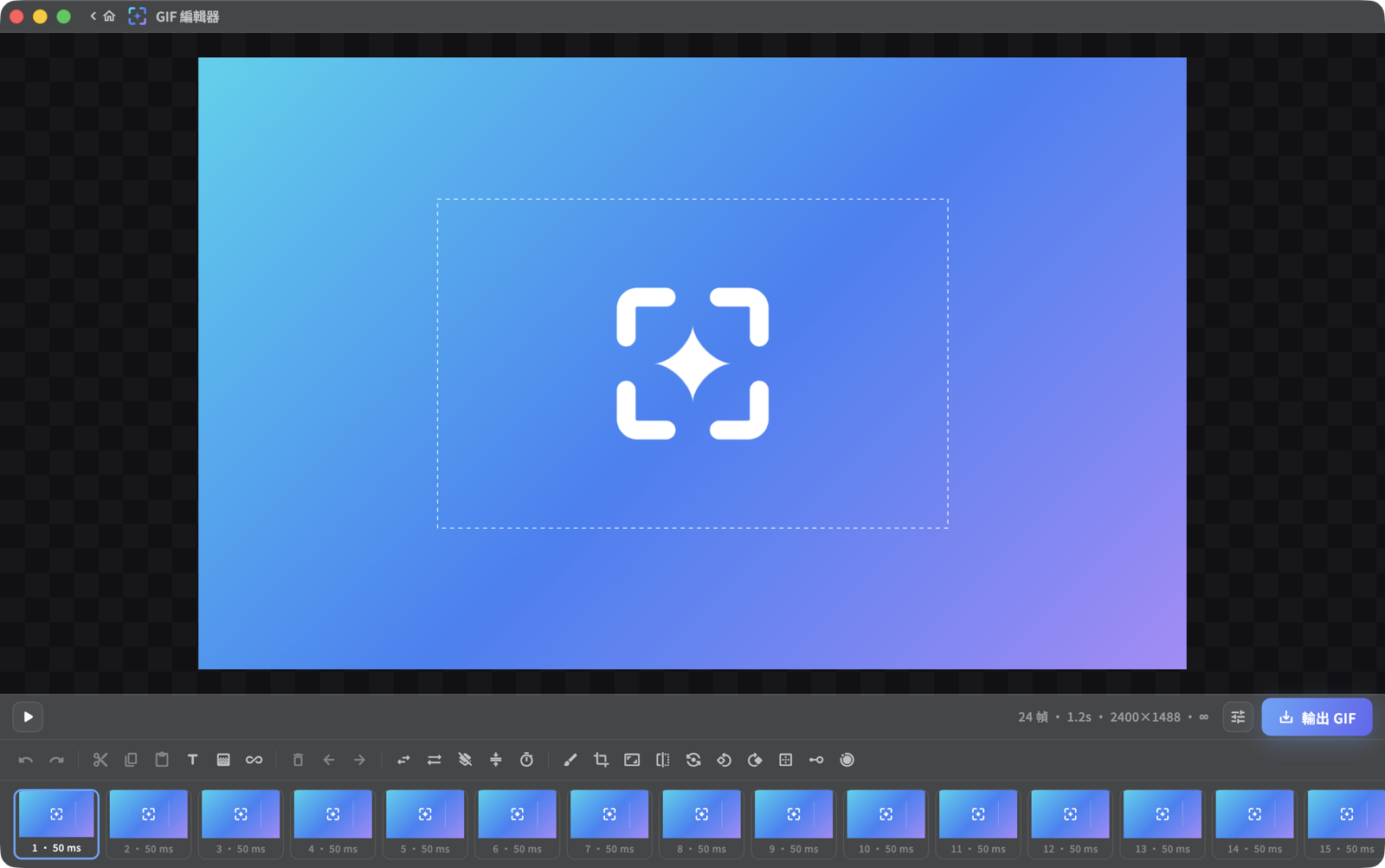Click the 輸出 GIF export button
The width and height of the screenshot is (1385, 868).
point(1317,717)
